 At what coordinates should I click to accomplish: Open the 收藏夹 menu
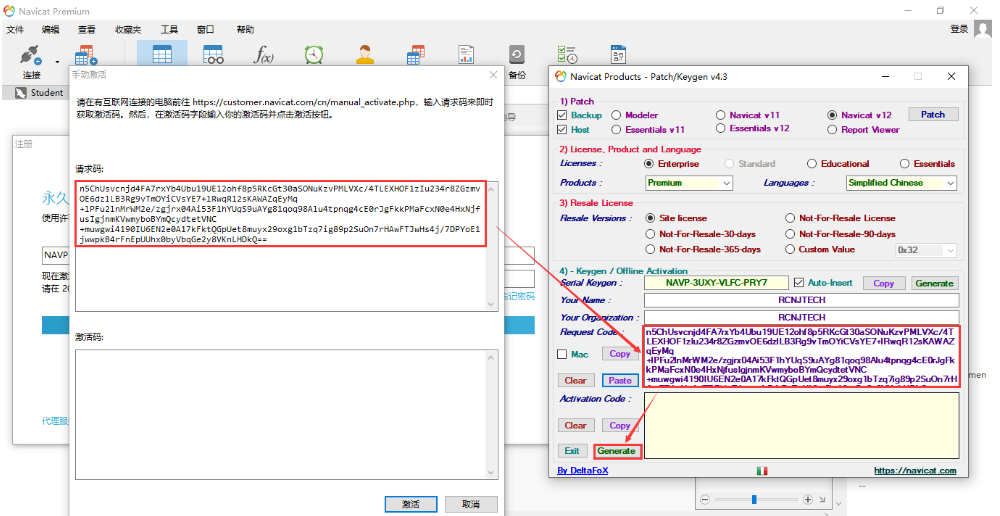tap(128, 29)
